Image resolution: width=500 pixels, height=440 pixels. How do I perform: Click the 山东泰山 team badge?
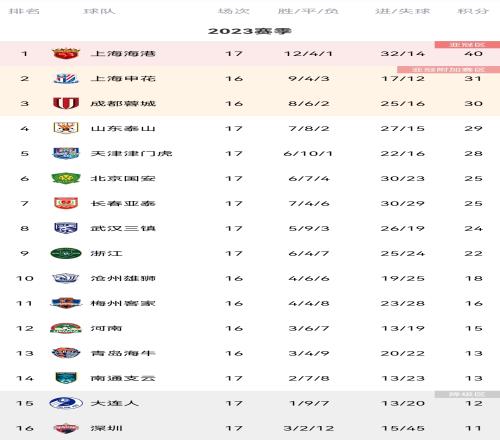tap(66, 128)
